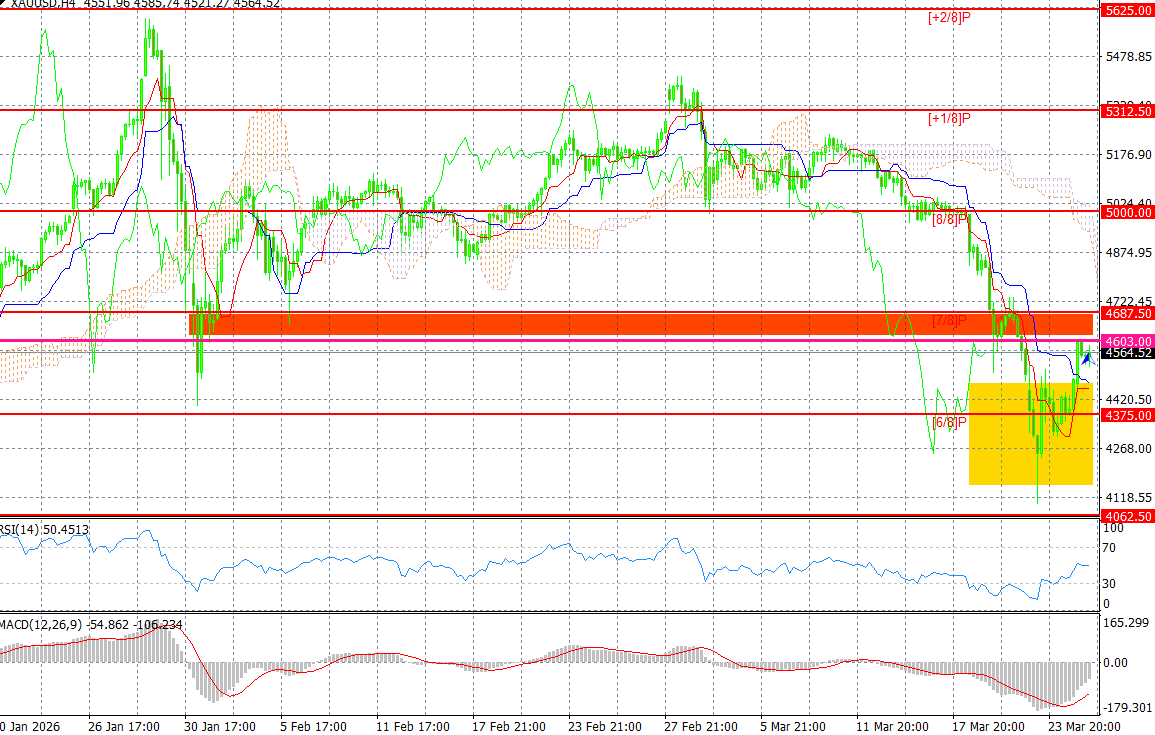Click the [+1/8]P Murrey level label
The image size is (1155, 735).
coord(949,118)
